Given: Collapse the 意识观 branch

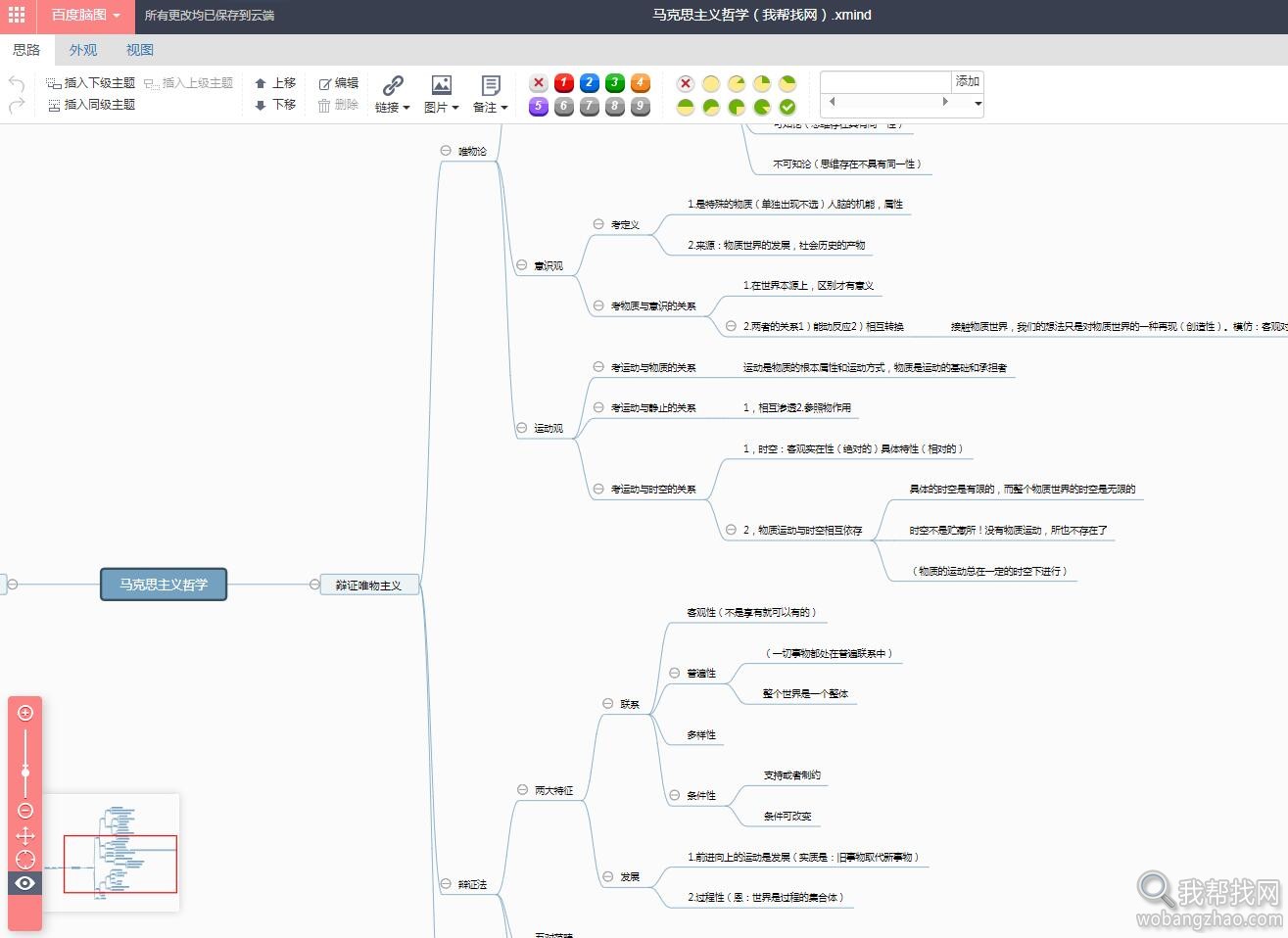Looking at the screenshot, I should coord(522,265).
